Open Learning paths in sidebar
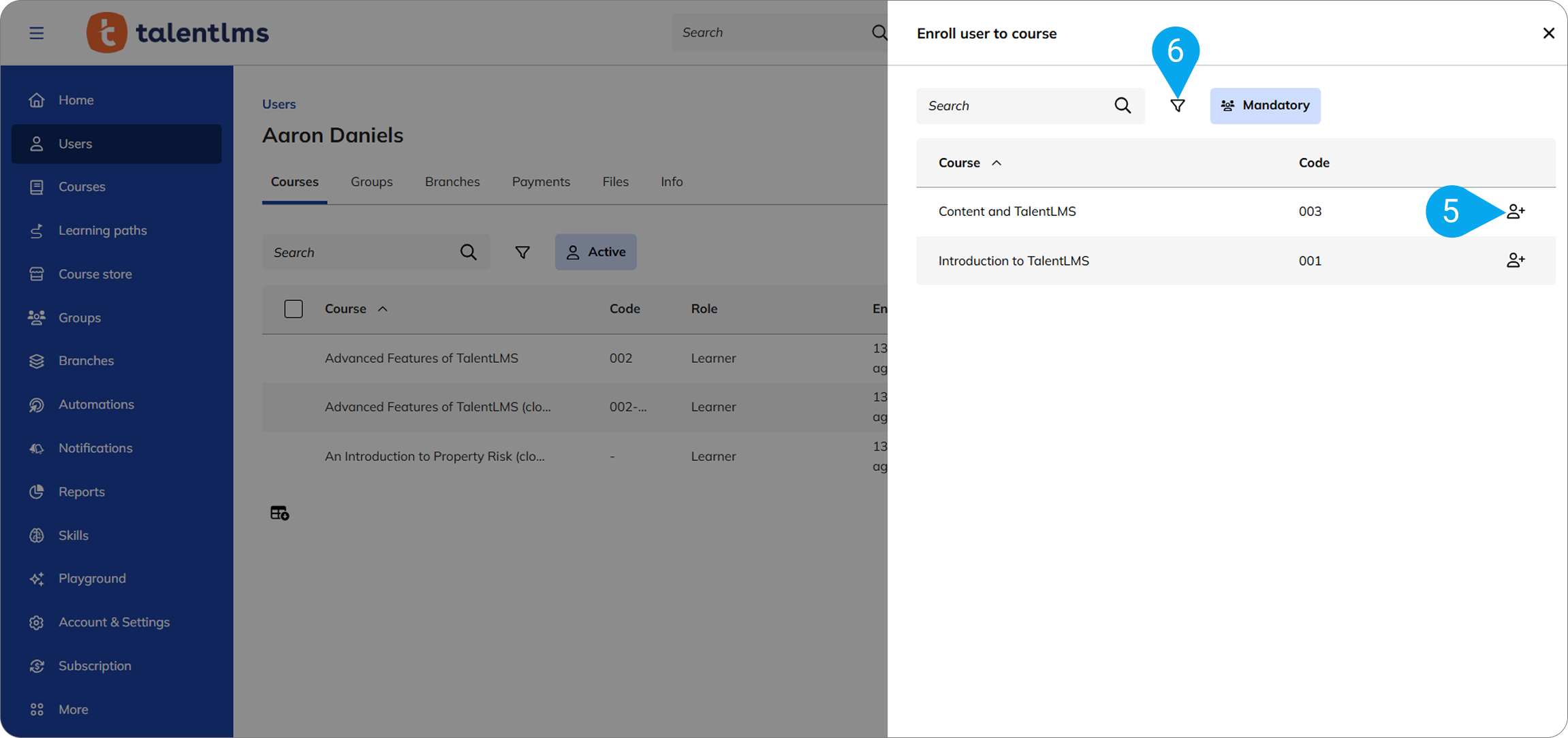This screenshot has width=1568, height=738. [x=116, y=230]
